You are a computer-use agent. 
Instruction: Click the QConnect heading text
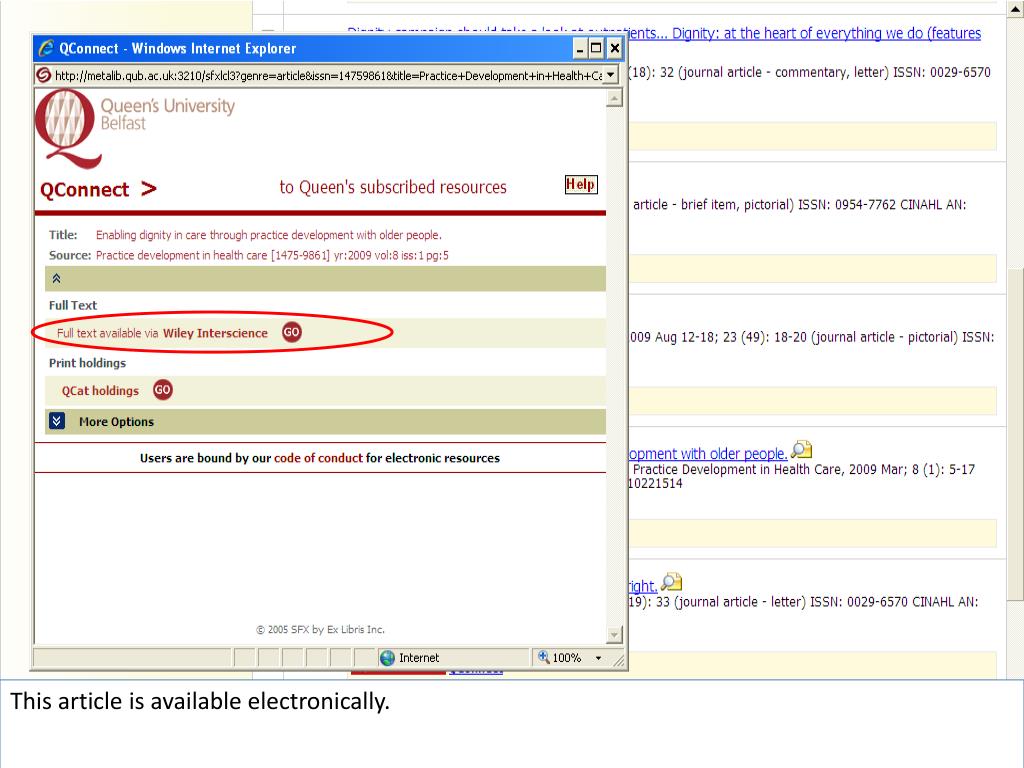tap(85, 189)
